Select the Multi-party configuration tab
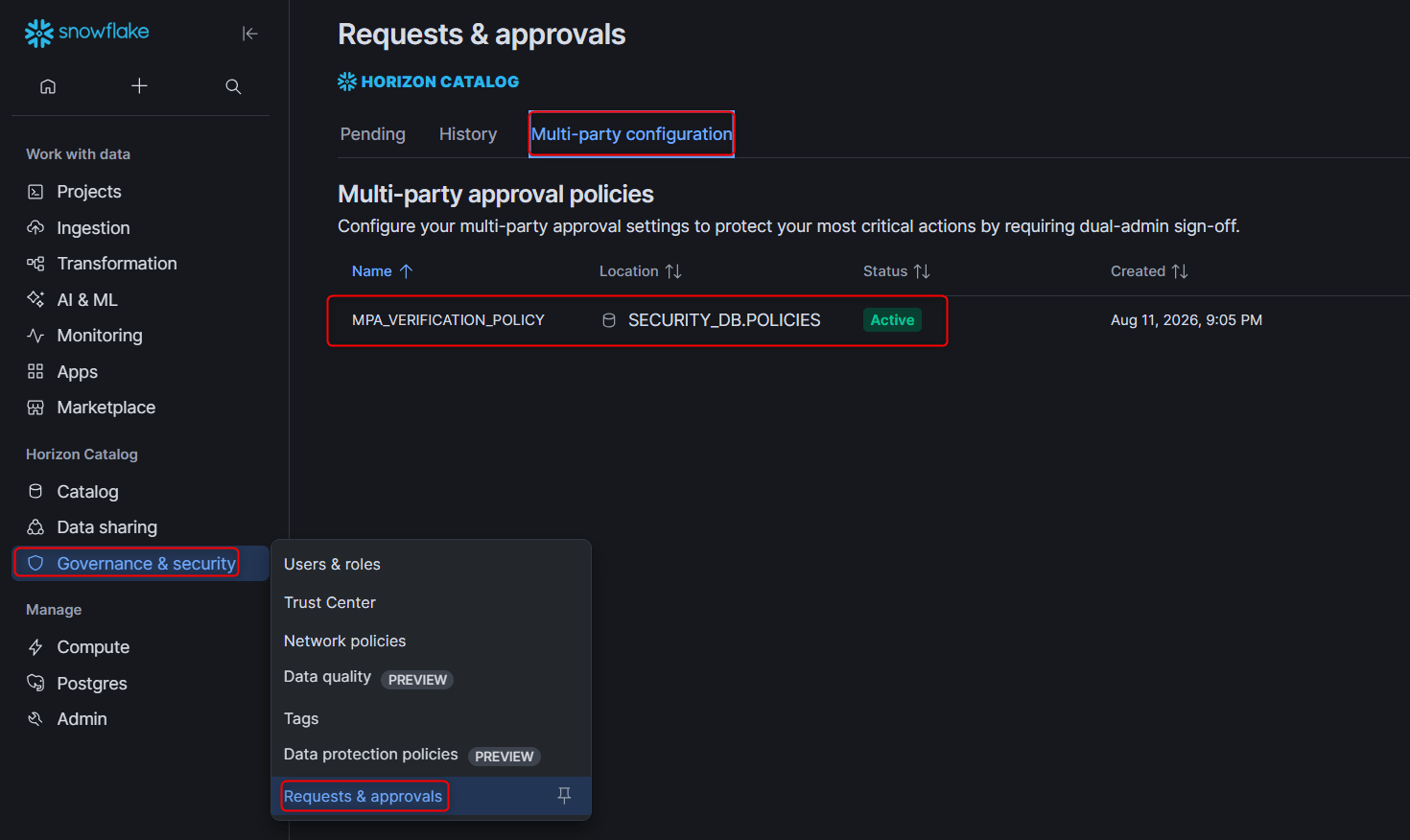The height and width of the screenshot is (840, 1410). pos(632,134)
